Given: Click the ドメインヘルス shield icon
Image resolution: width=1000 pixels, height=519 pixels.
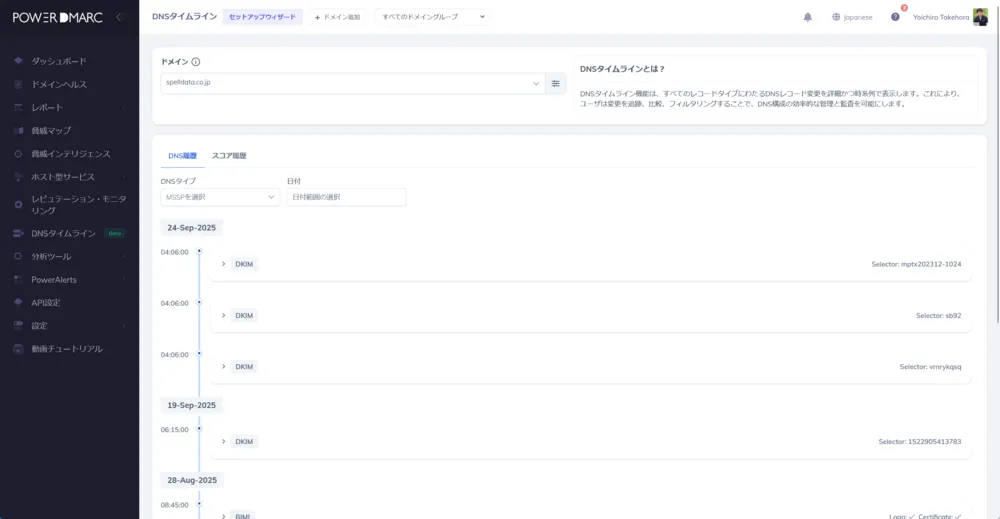Looking at the screenshot, I should coord(18,84).
